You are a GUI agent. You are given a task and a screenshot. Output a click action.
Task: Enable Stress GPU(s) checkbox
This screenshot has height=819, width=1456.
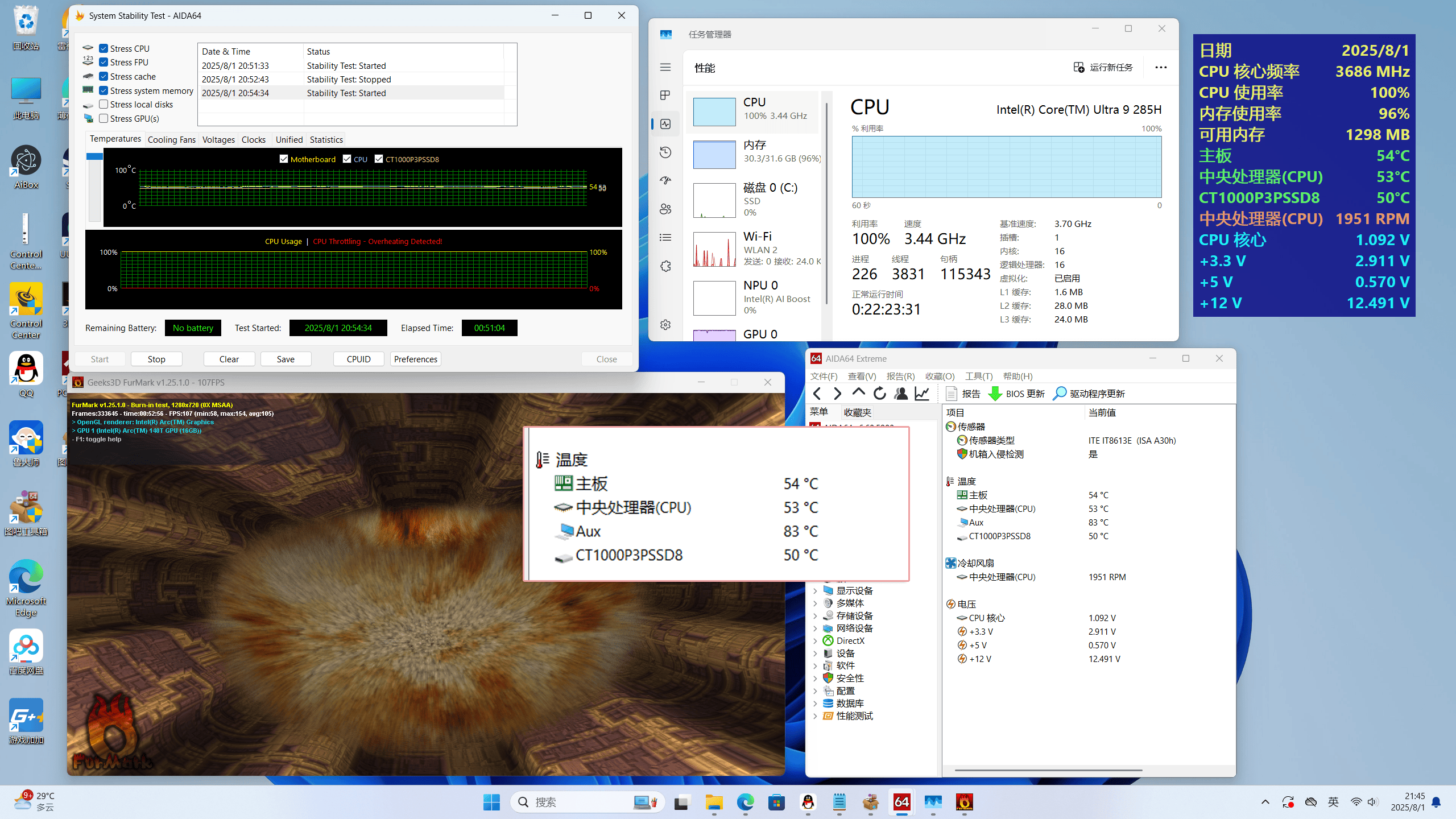(104, 118)
